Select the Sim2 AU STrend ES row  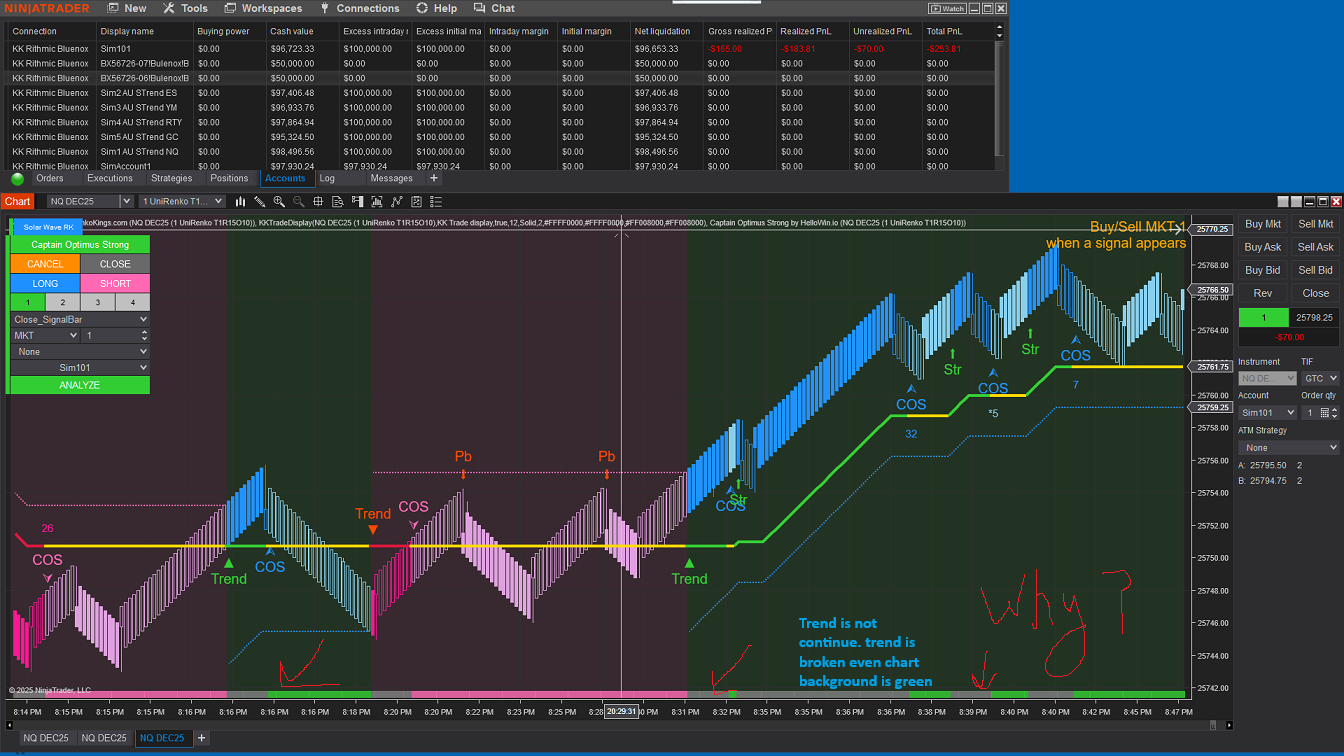tap(500, 93)
